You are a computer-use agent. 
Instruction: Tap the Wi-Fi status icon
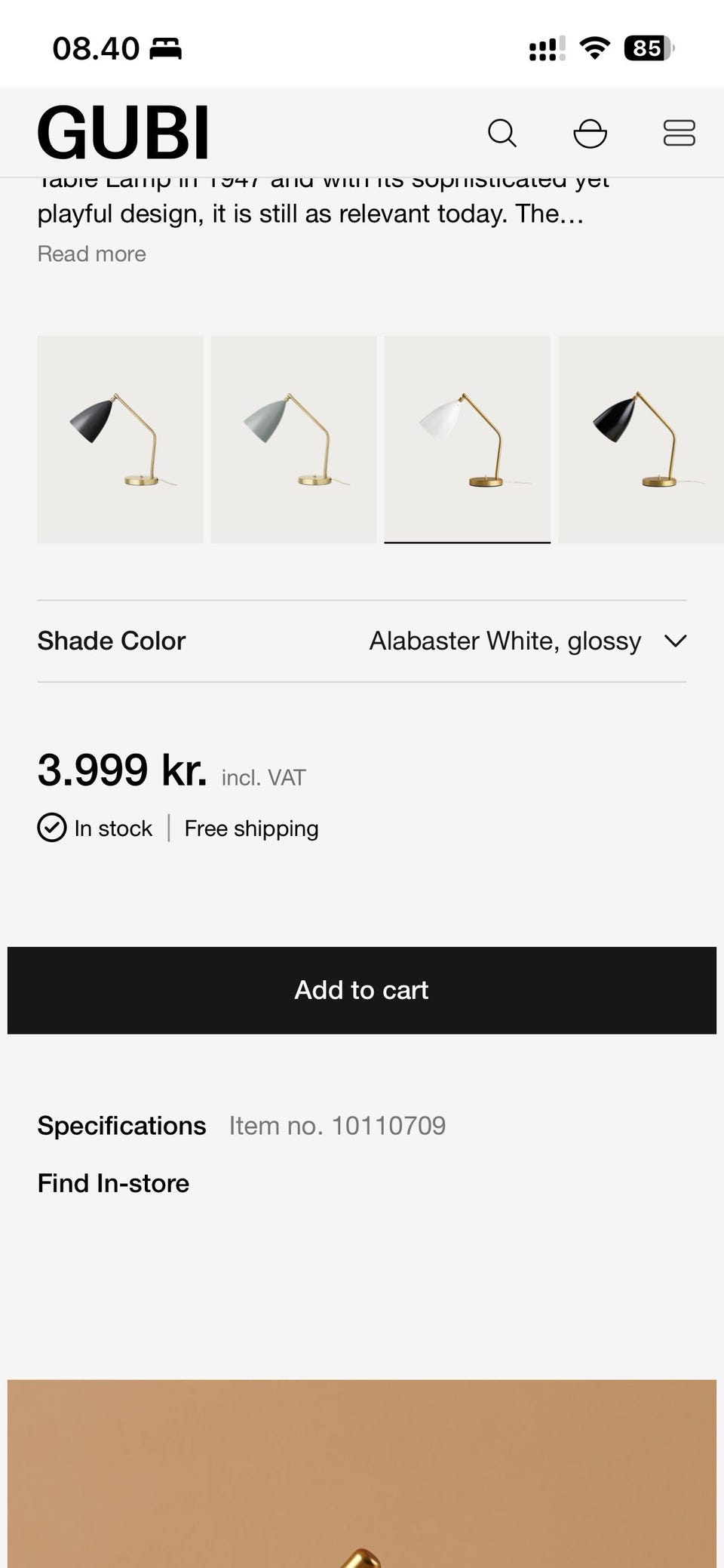tap(594, 48)
